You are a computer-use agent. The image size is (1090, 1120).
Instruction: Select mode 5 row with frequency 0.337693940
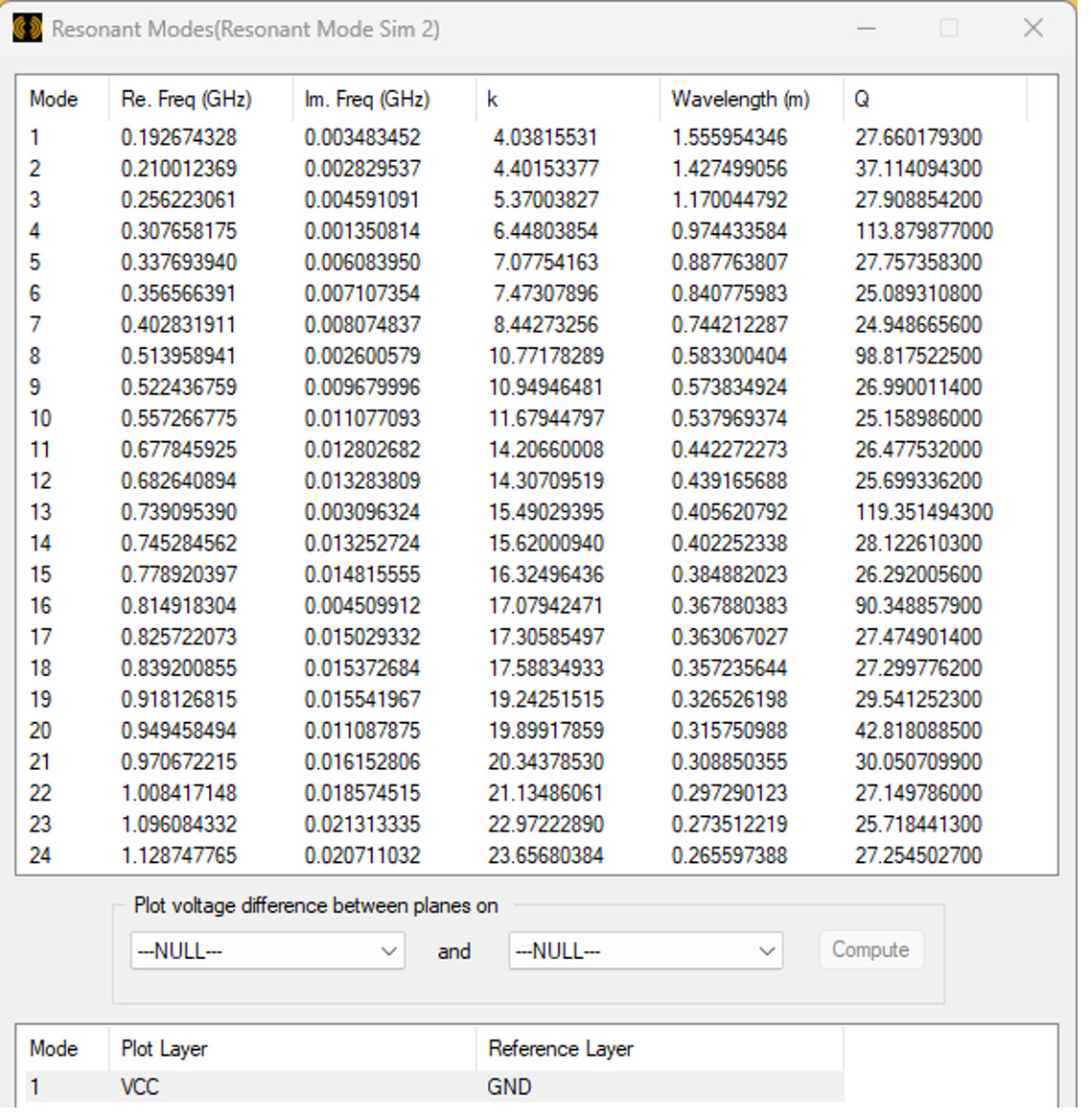(x=525, y=262)
